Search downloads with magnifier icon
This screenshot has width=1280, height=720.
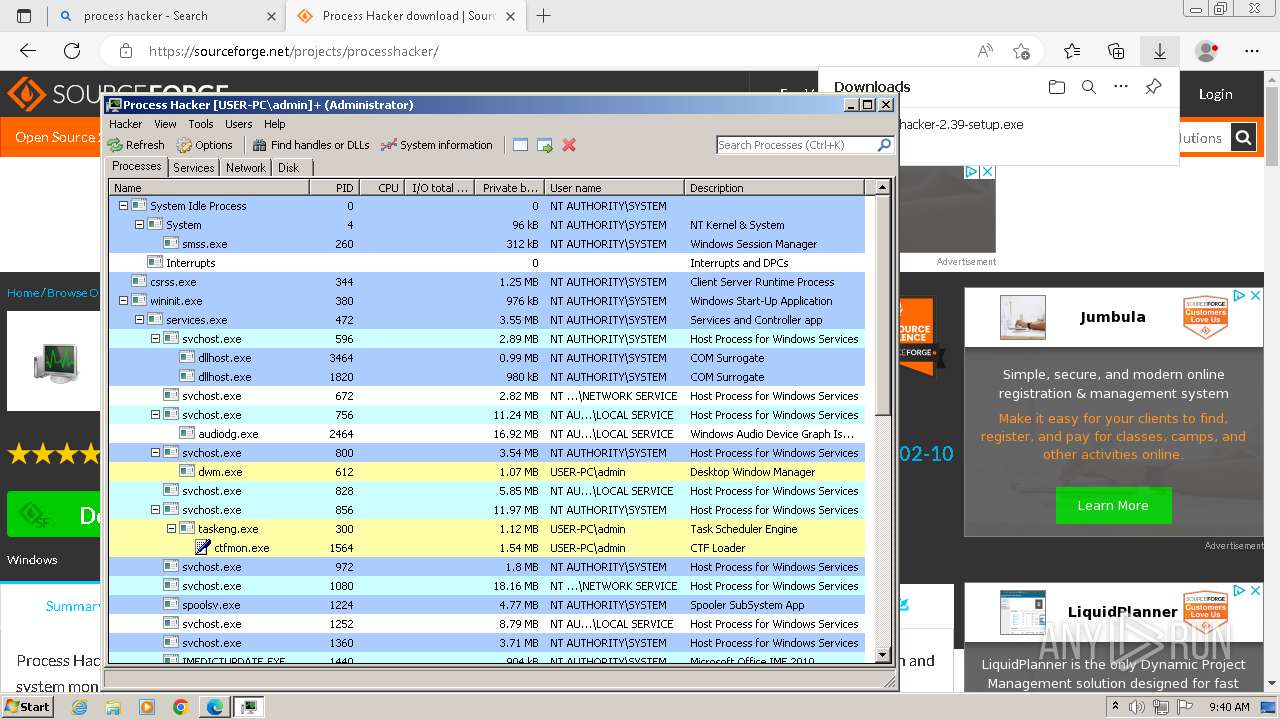pos(1089,87)
